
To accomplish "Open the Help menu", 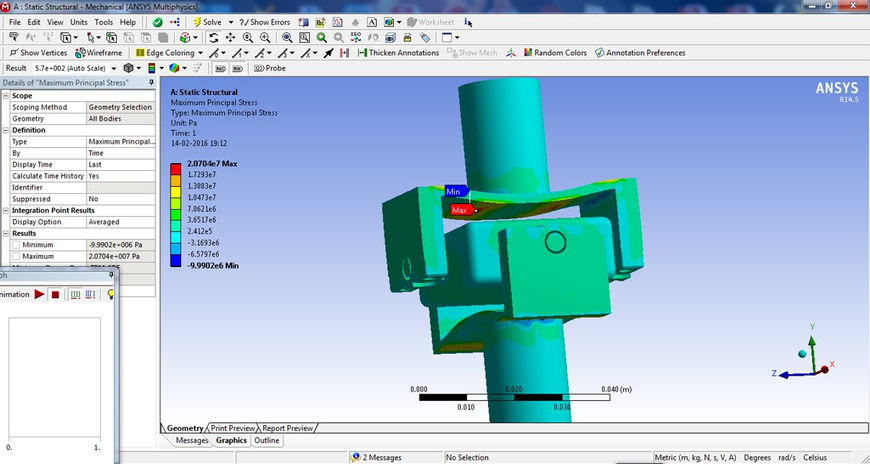I will (128, 22).
